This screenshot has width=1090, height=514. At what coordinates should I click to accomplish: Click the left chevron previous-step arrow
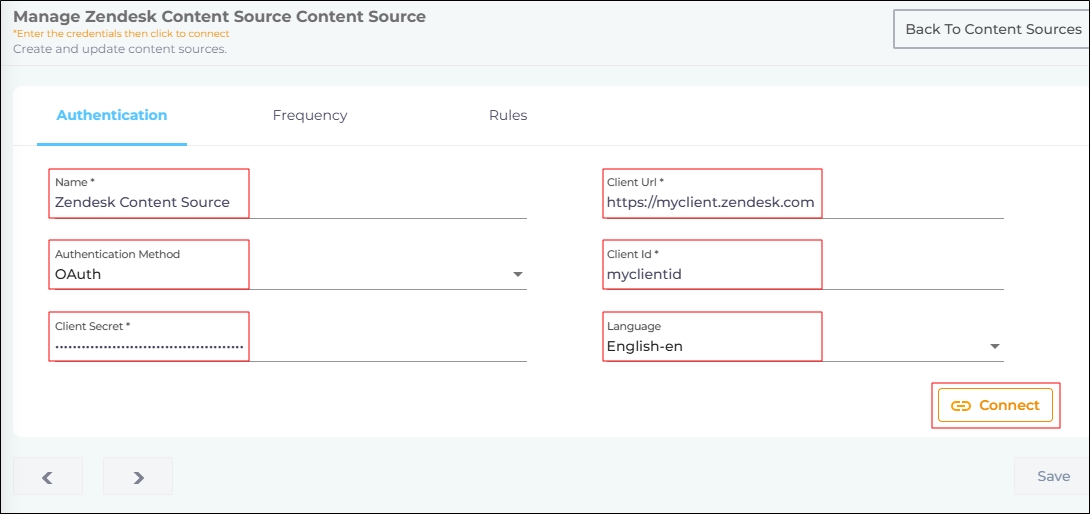tap(47, 477)
